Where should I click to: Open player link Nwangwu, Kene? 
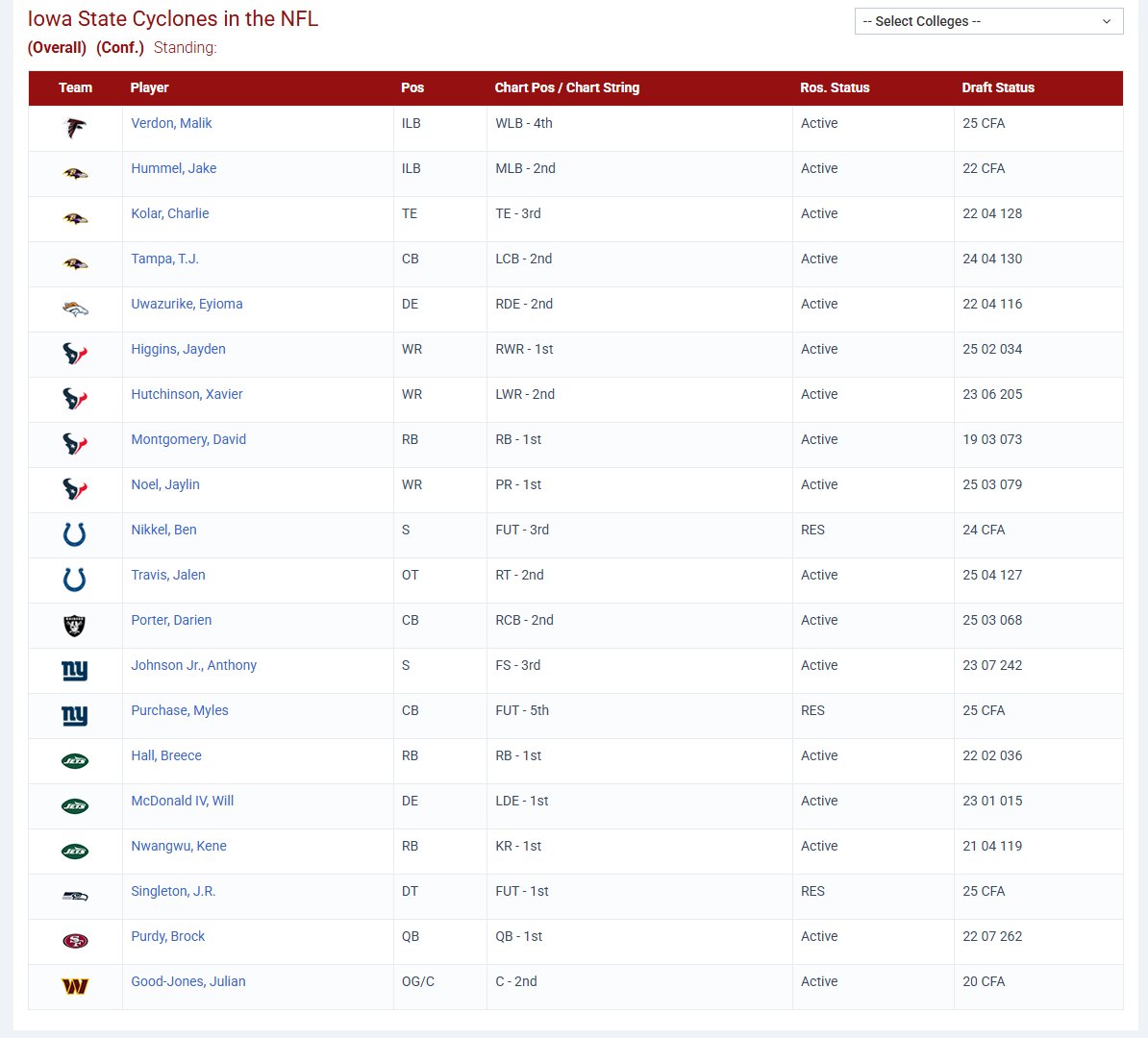point(179,846)
